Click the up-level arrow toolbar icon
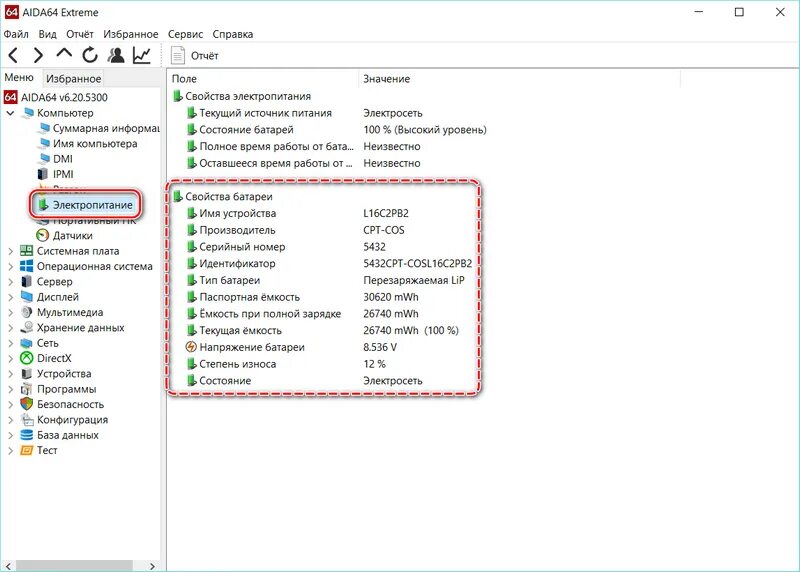This screenshot has height=572, width=800. 64,53
